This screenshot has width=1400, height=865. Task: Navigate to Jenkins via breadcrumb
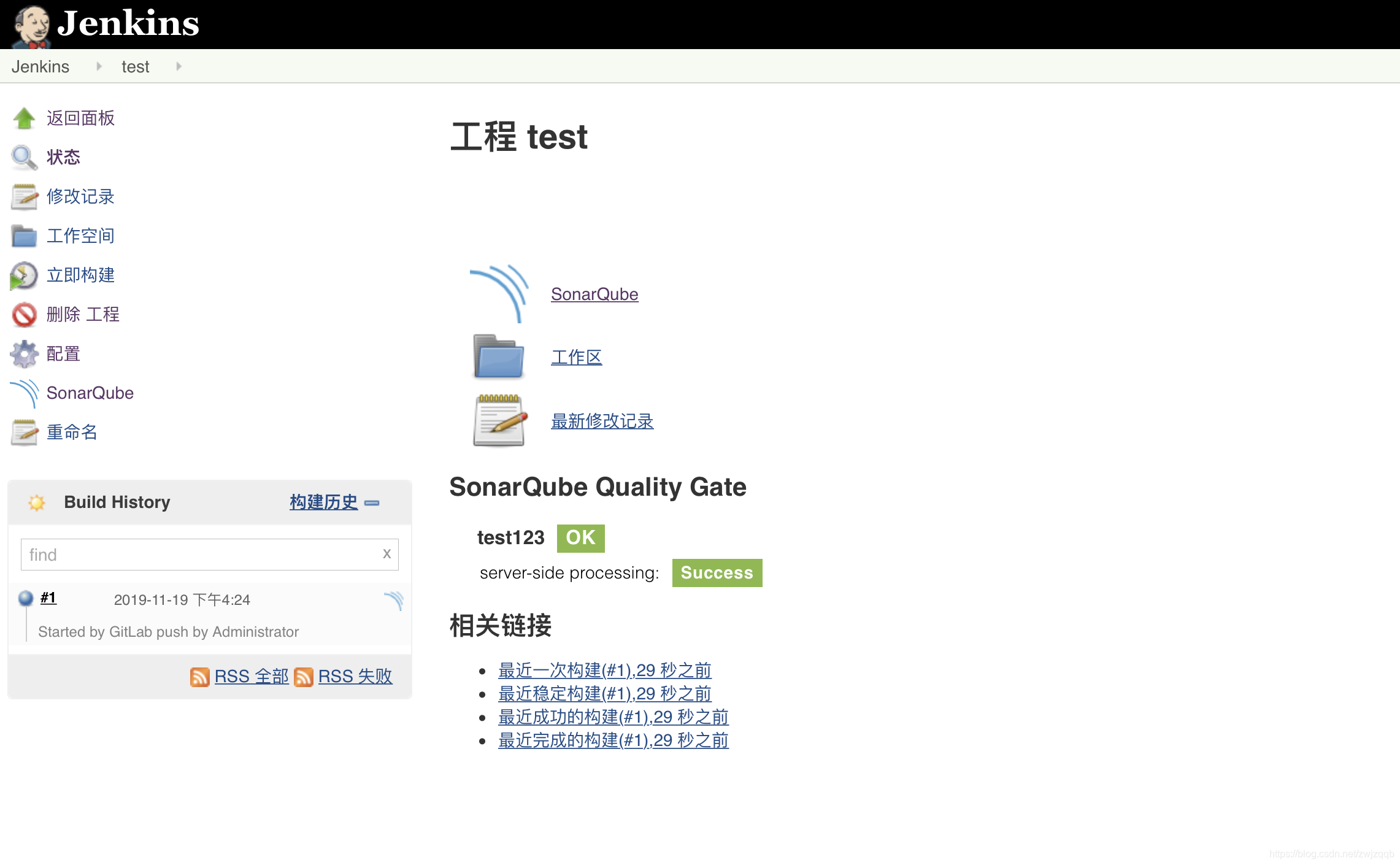(x=40, y=66)
